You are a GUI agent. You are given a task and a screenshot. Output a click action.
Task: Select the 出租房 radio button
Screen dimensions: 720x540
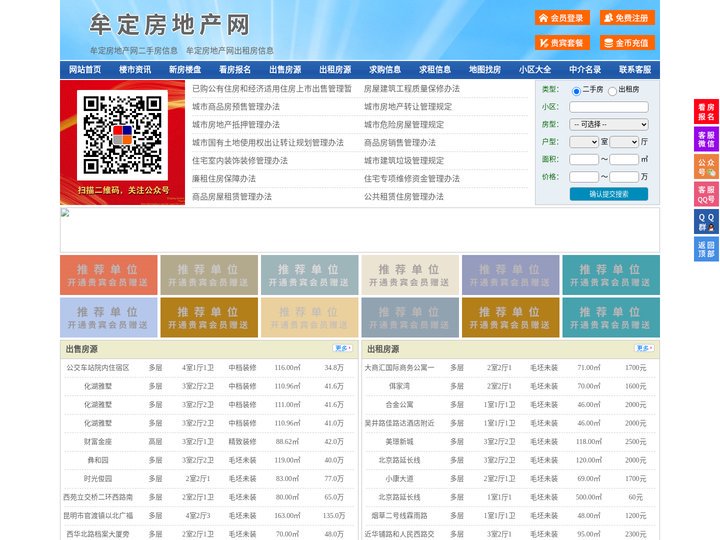(x=612, y=91)
